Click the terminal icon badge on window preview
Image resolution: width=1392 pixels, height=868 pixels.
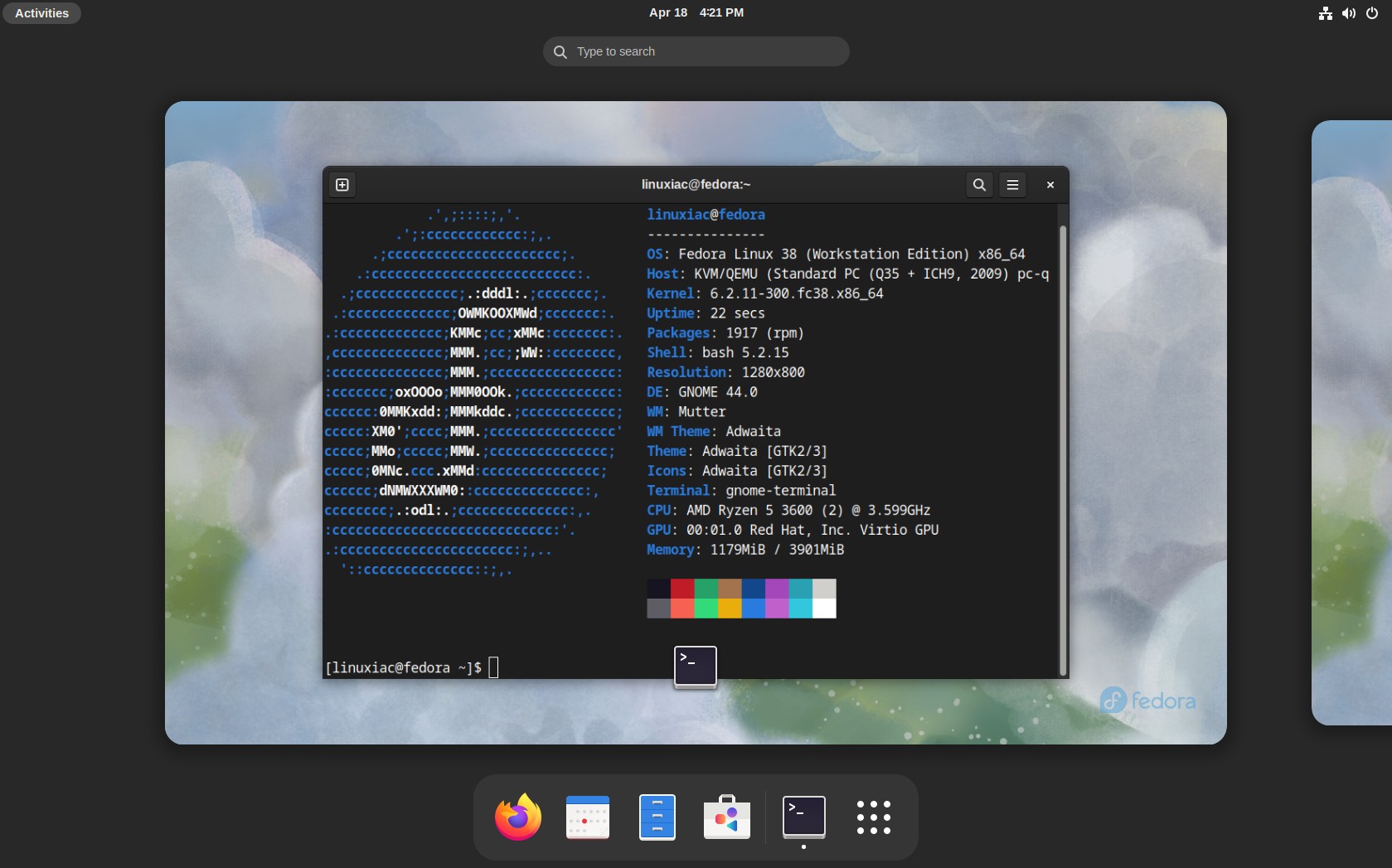click(x=696, y=667)
